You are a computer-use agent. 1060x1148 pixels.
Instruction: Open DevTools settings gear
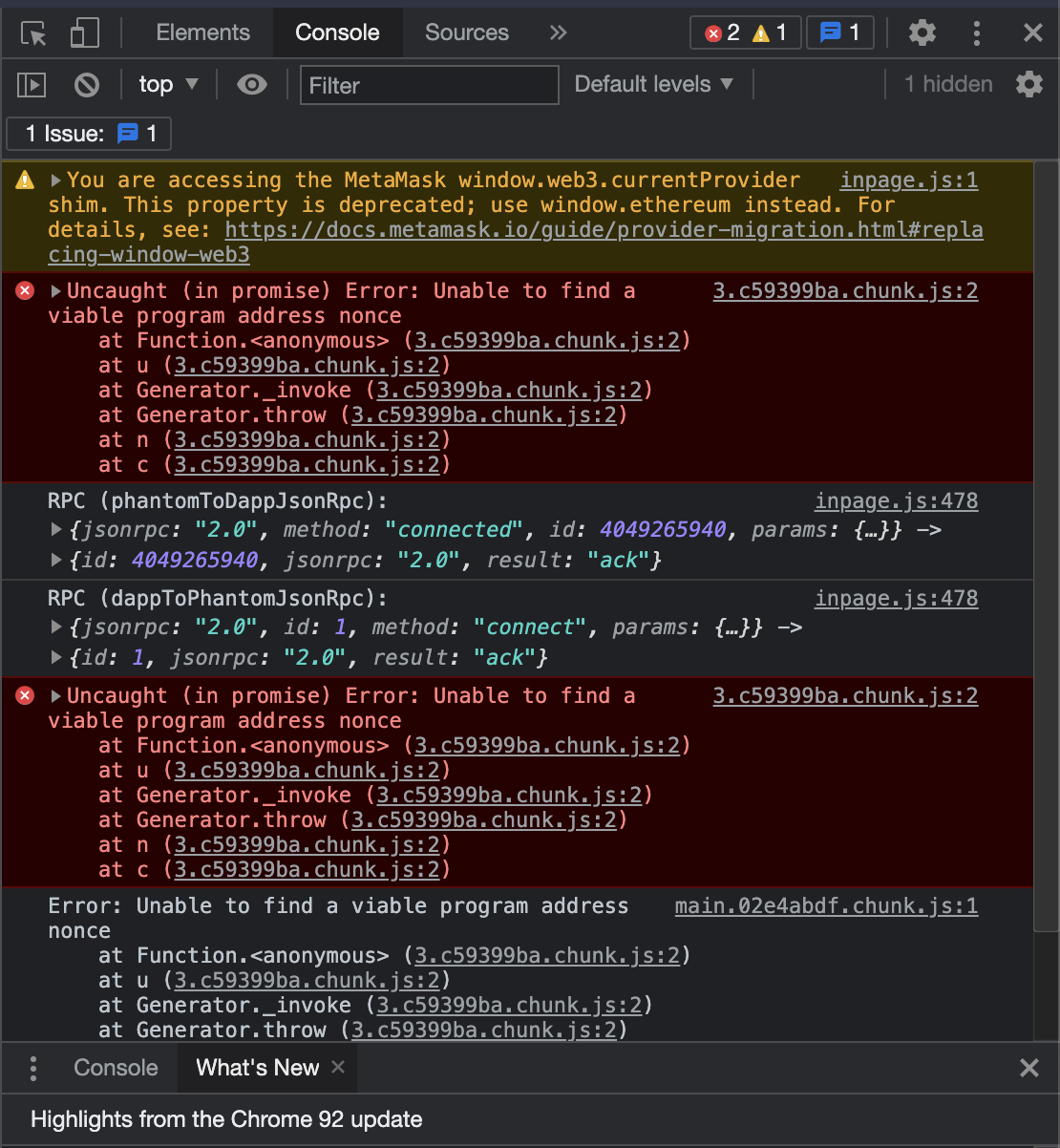(922, 32)
